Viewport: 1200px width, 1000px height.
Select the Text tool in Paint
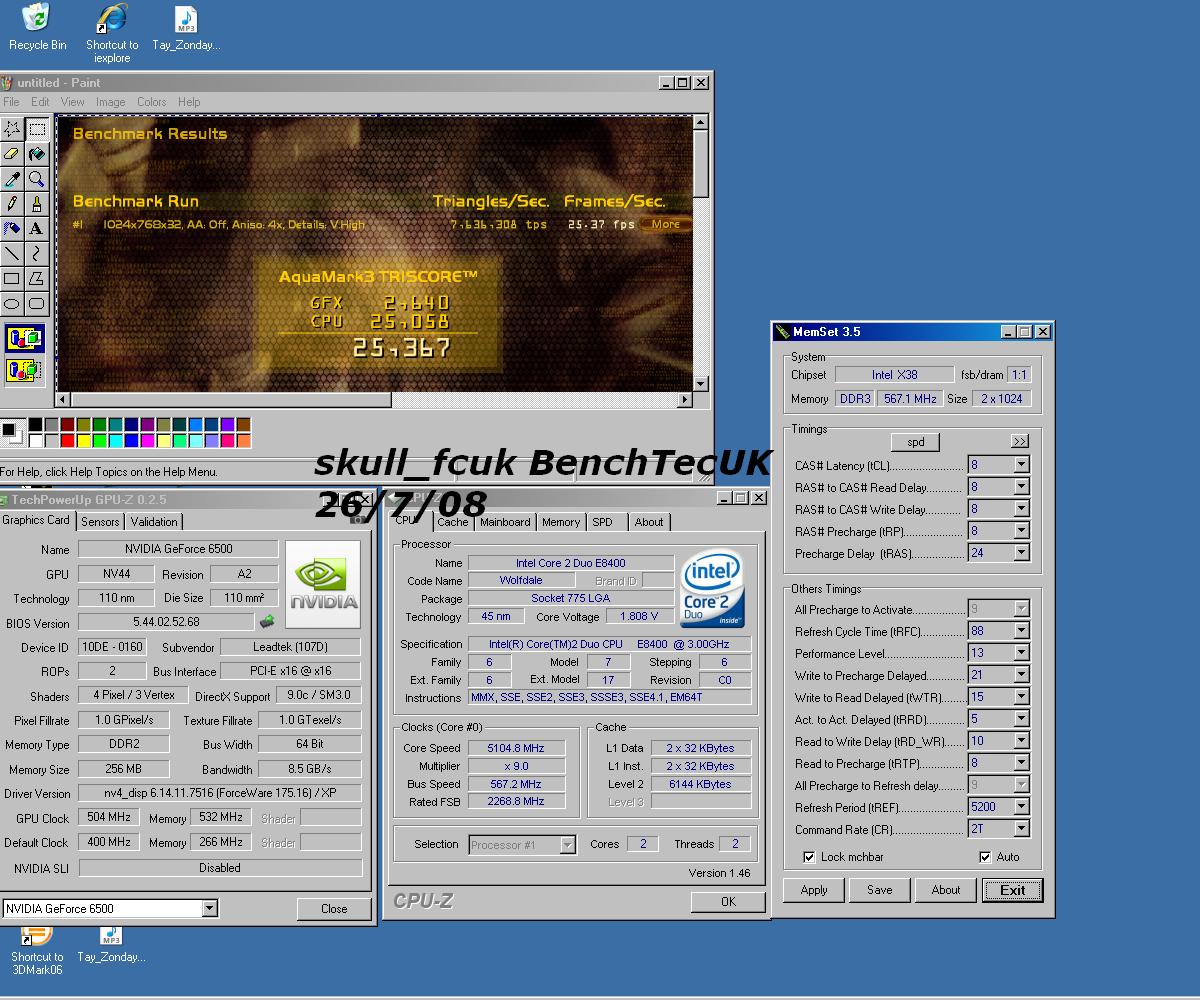[x=37, y=228]
